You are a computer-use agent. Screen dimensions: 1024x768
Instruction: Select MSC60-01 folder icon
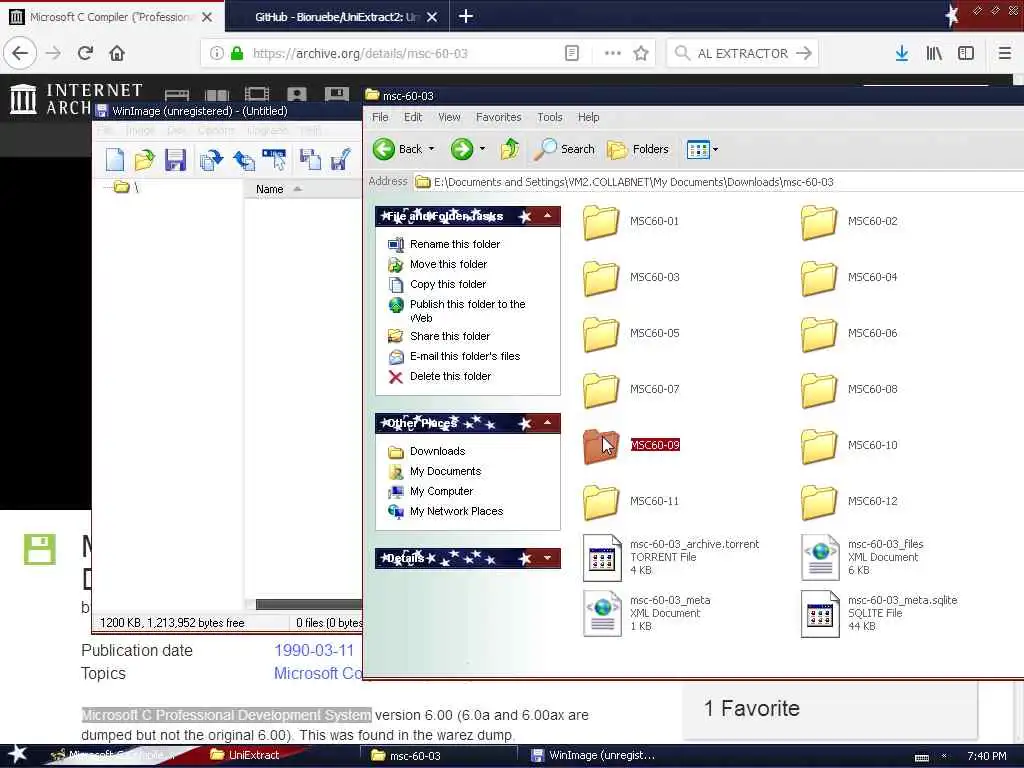click(x=601, y=221)
